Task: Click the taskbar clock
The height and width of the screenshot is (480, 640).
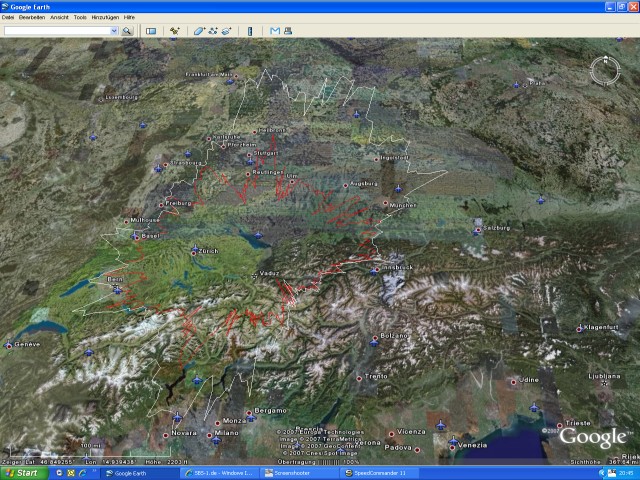Action: pos(625,473)
